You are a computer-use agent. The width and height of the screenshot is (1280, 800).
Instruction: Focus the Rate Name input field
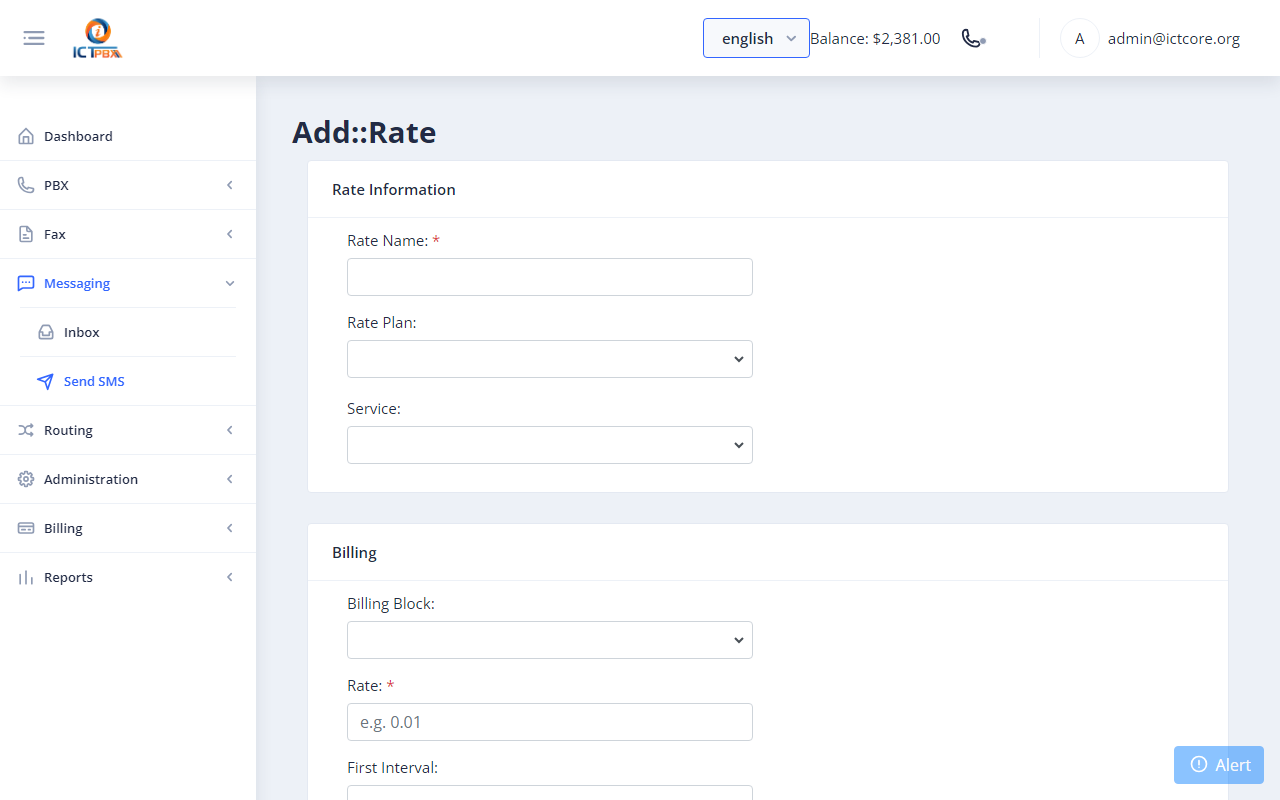tap(550, 277)
